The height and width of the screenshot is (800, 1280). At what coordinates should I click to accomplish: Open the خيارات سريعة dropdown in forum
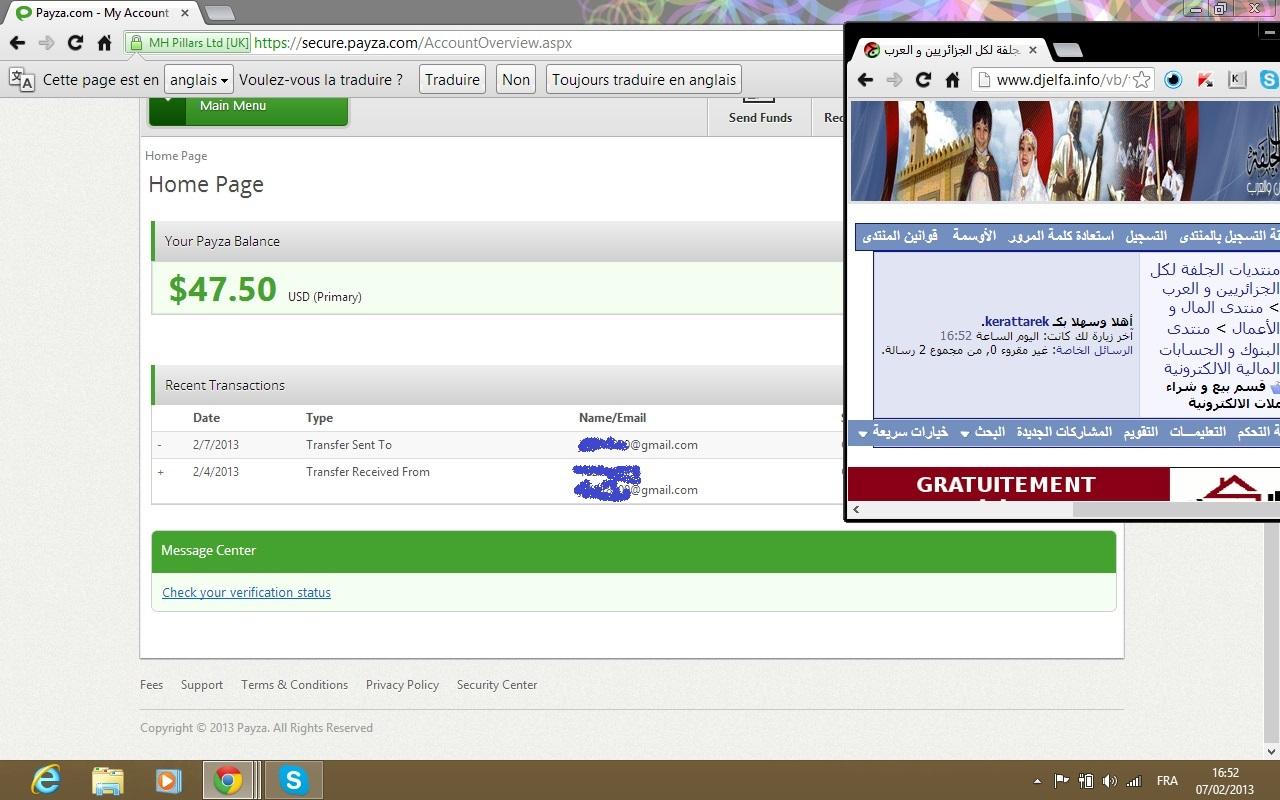pos(905,432)
